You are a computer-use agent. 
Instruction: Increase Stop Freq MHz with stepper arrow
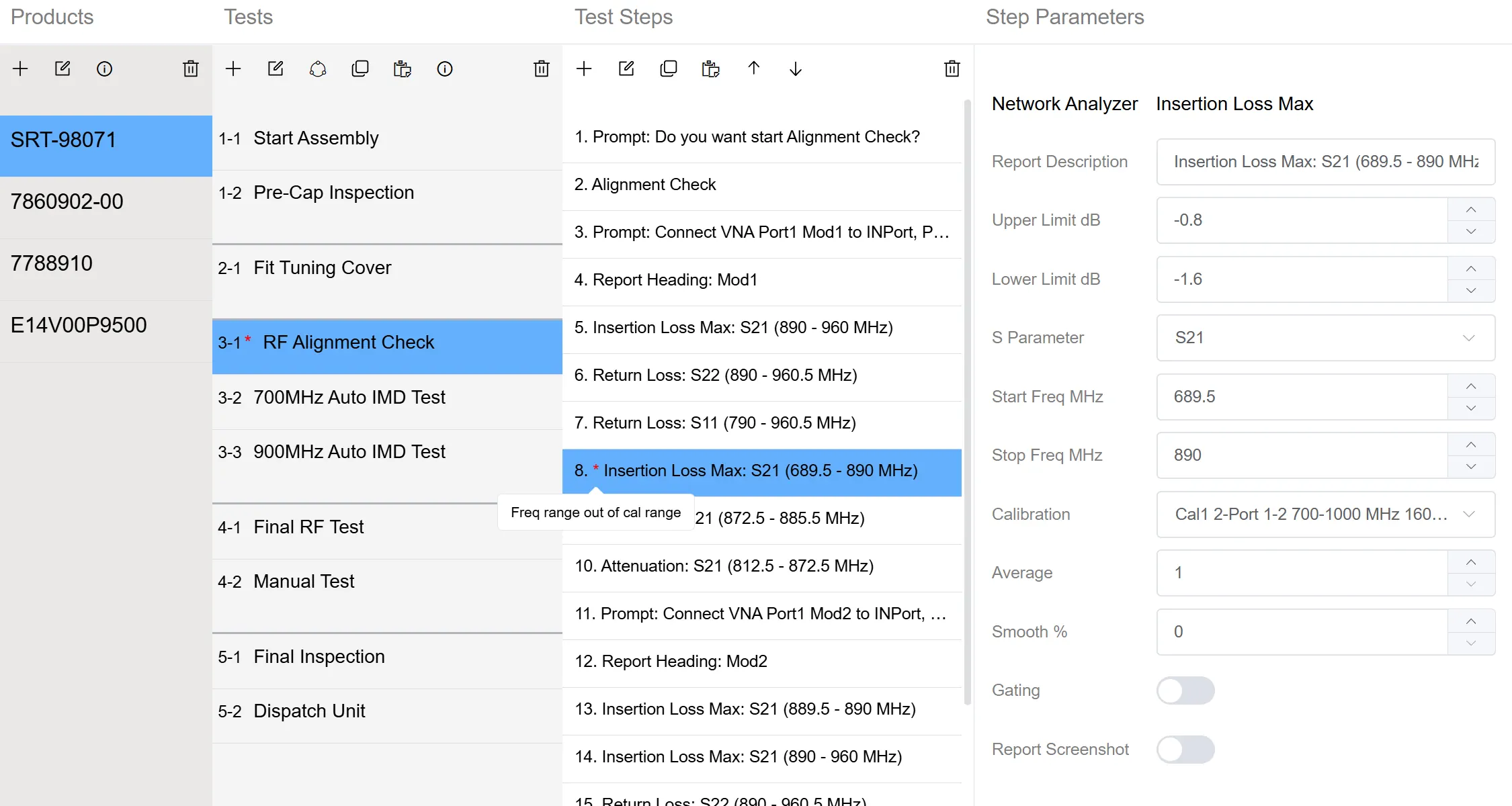point(1470,445)
